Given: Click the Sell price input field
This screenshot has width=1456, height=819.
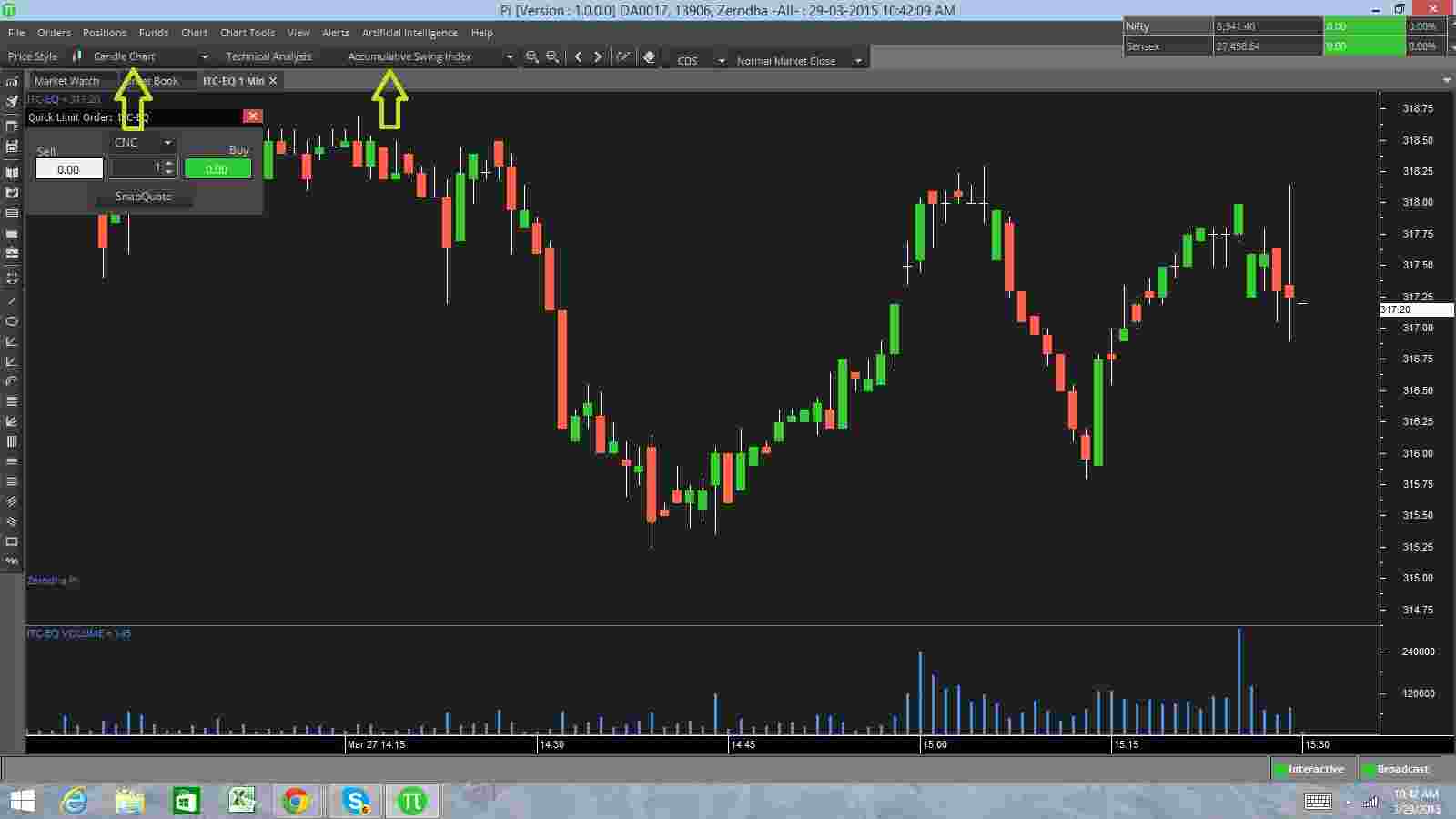Looking at the screenshot, I should coord(69,169).
